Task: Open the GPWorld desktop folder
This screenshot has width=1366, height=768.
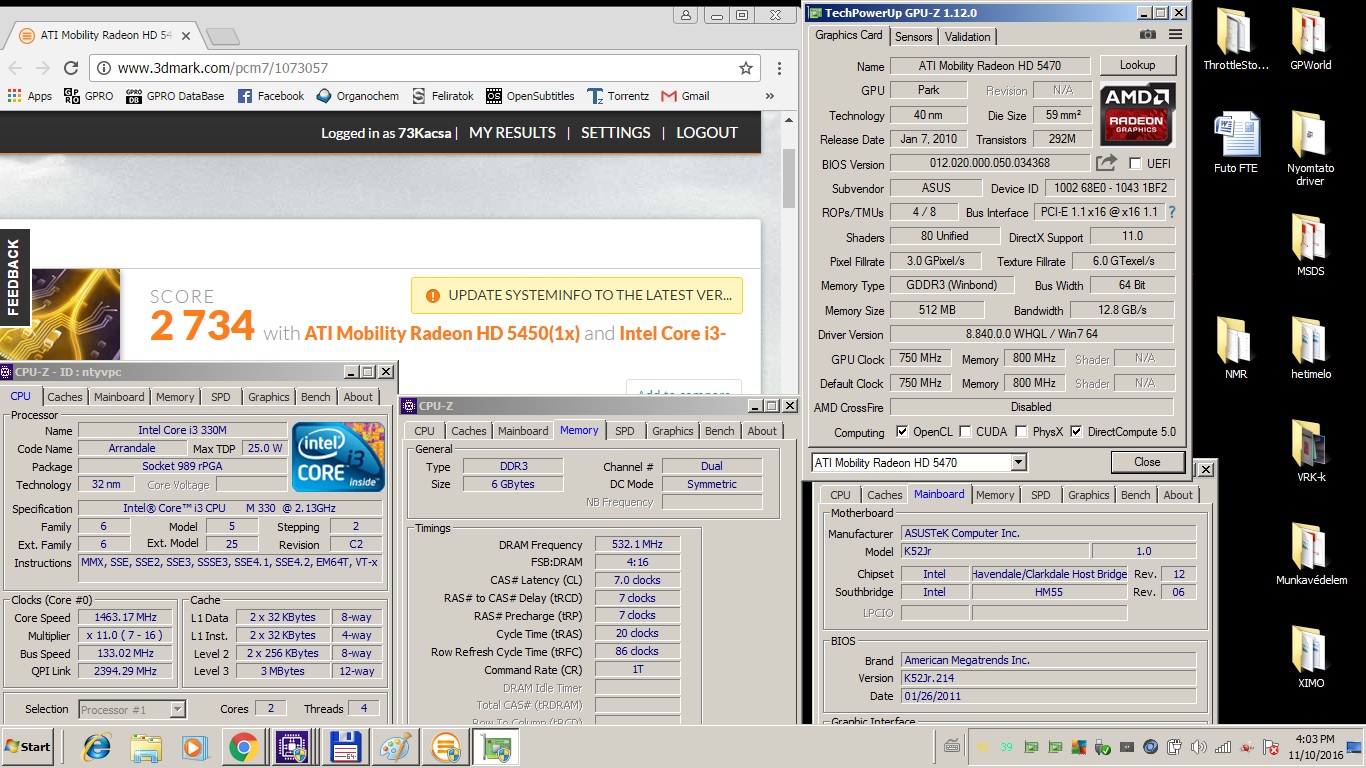Action: [1310, 40]
